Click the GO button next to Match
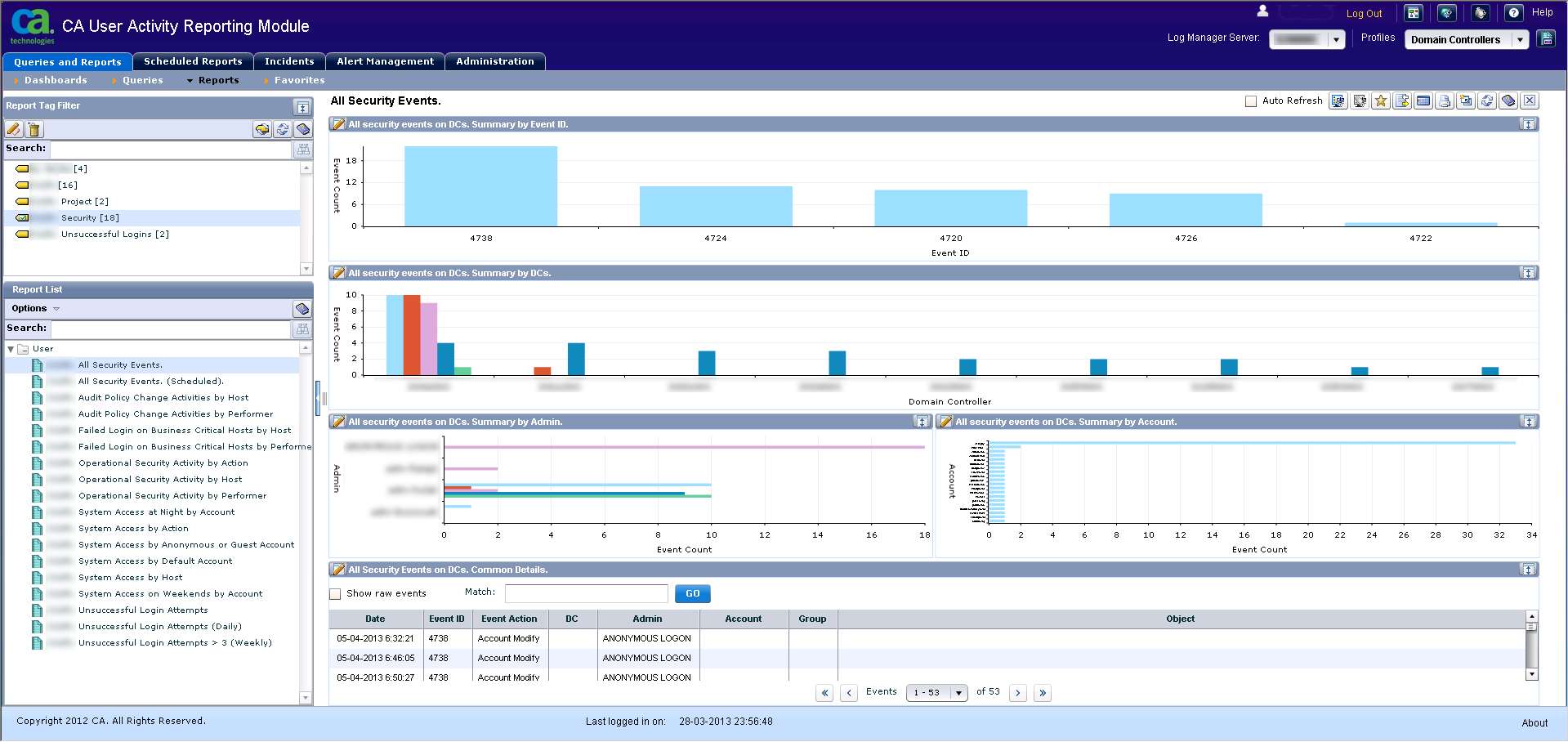This screenshot has width=1568, height=742. 693,594
